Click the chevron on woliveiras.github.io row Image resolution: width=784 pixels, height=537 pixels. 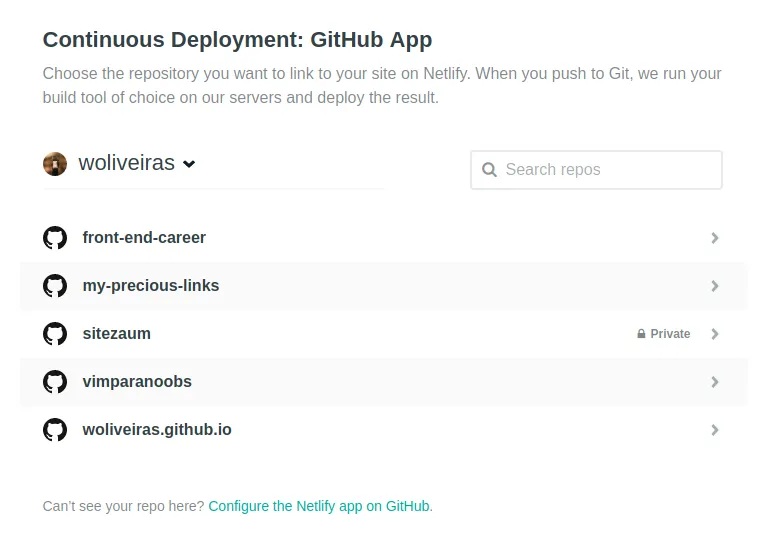coord(715,430)
